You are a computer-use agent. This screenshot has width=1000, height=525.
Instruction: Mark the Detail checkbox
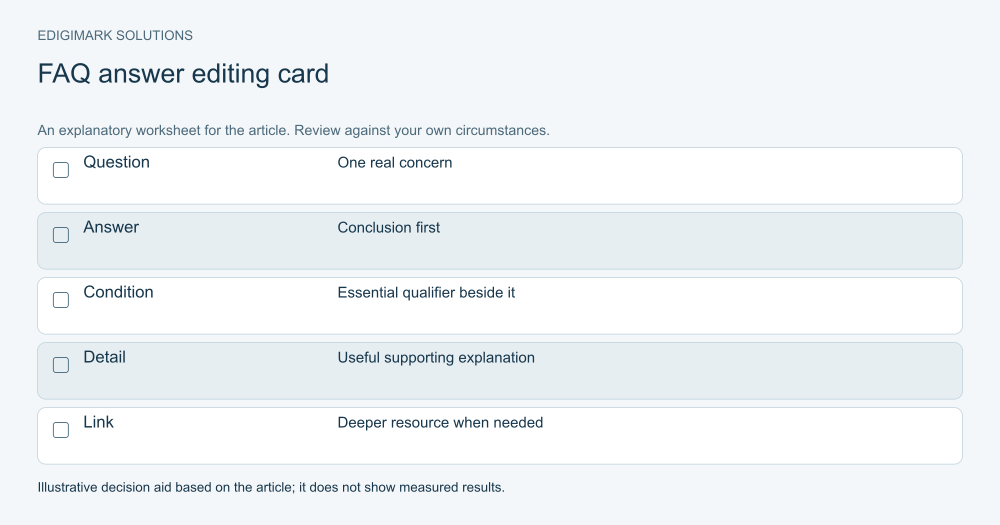(x=61, y=365)
